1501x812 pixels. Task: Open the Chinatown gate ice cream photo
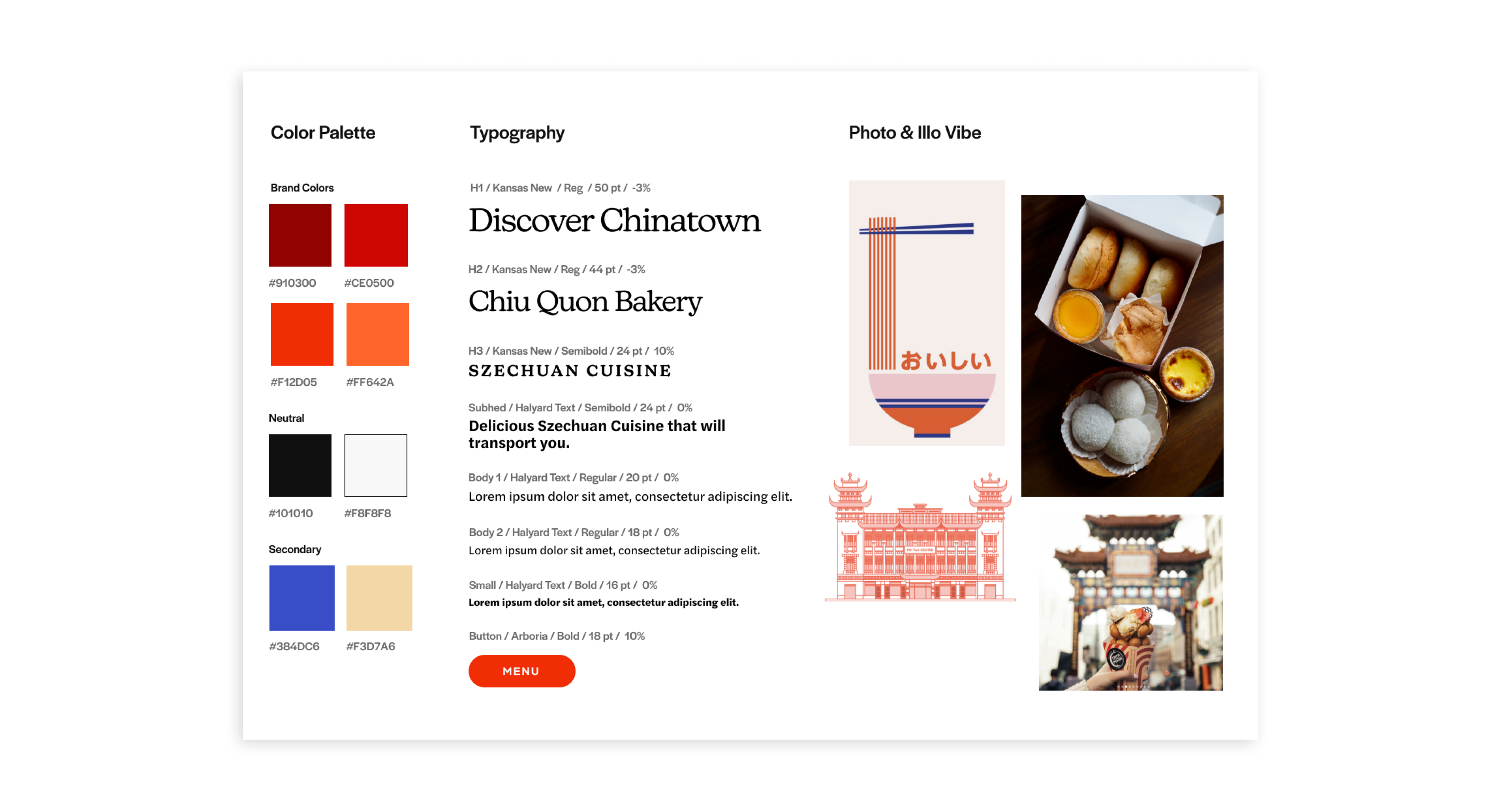(x=1130, y=603)
